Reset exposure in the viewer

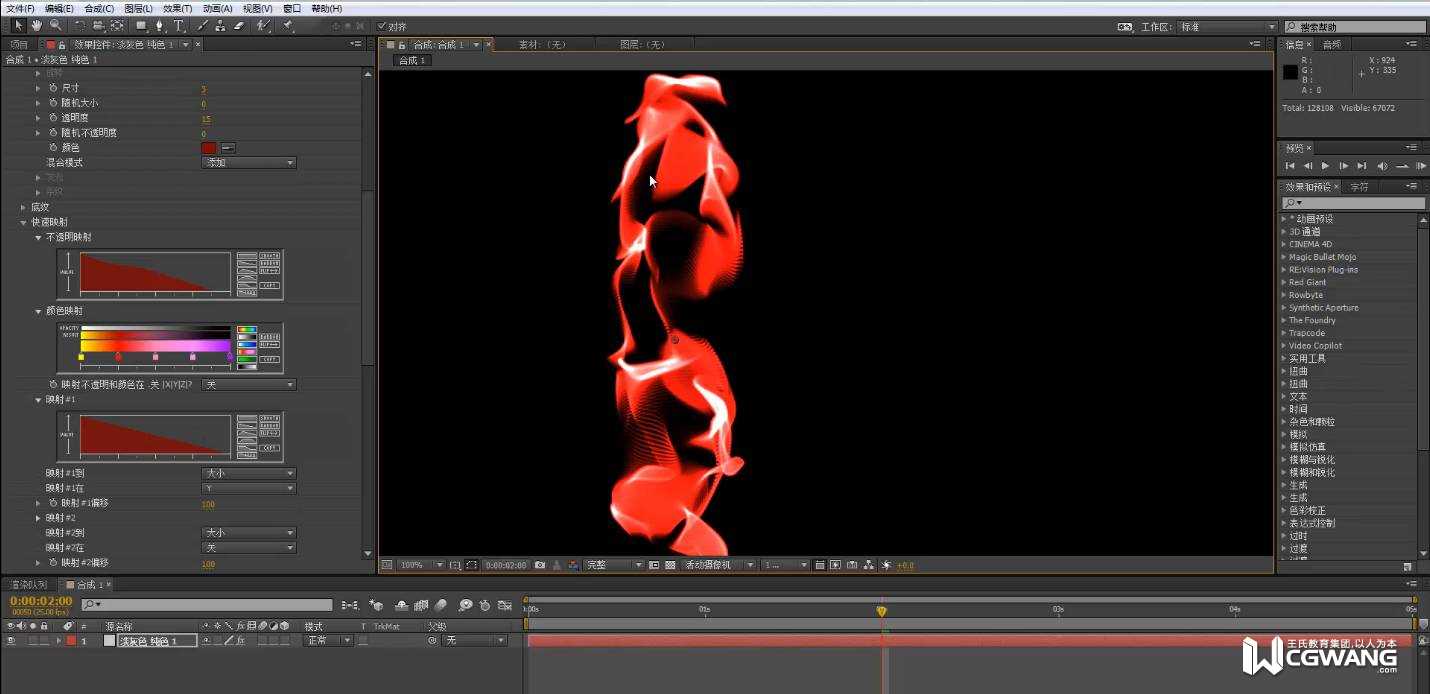[x=886, y=565]
